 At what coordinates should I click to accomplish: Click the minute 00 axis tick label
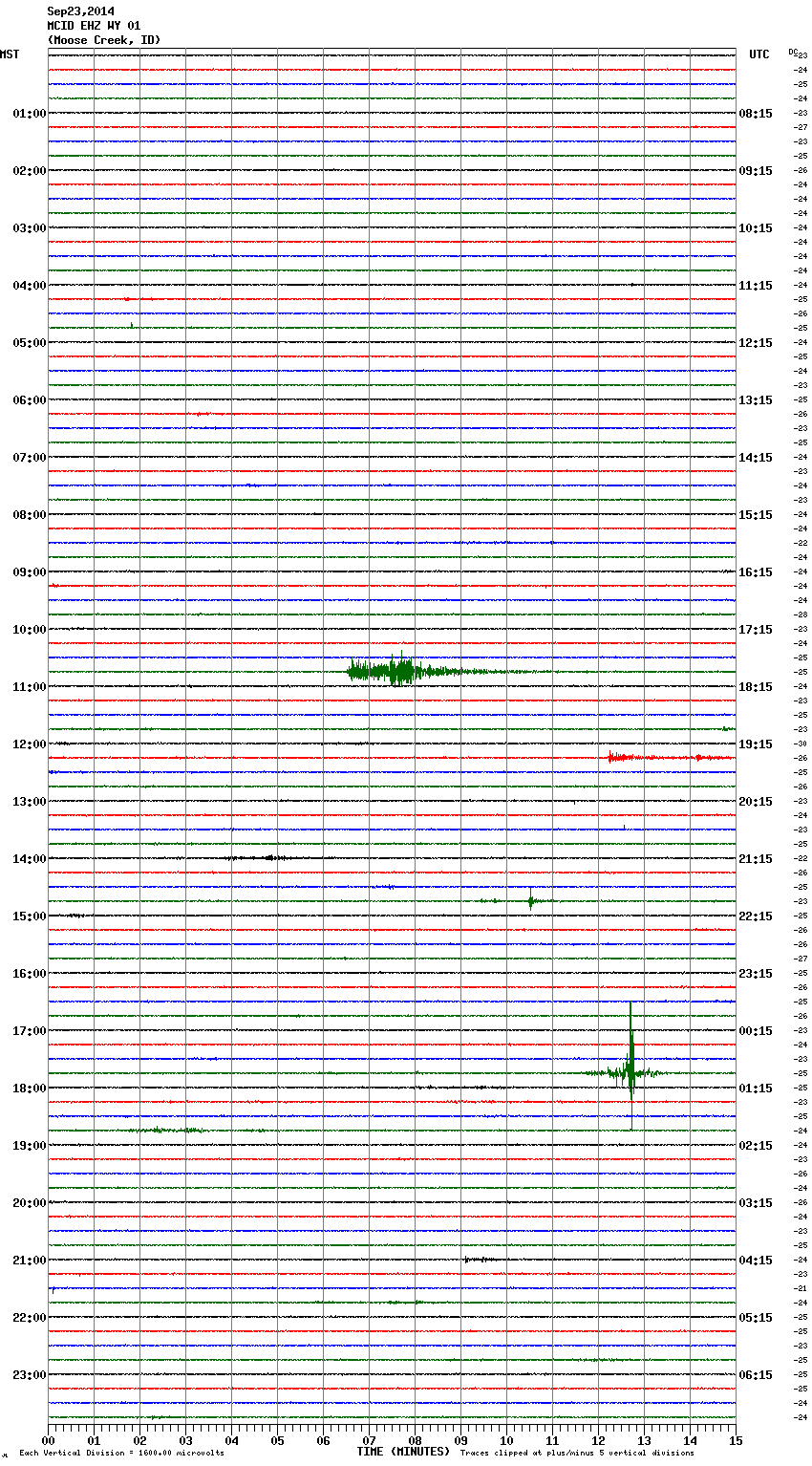pyautogui.click(x=48, y=1441)
